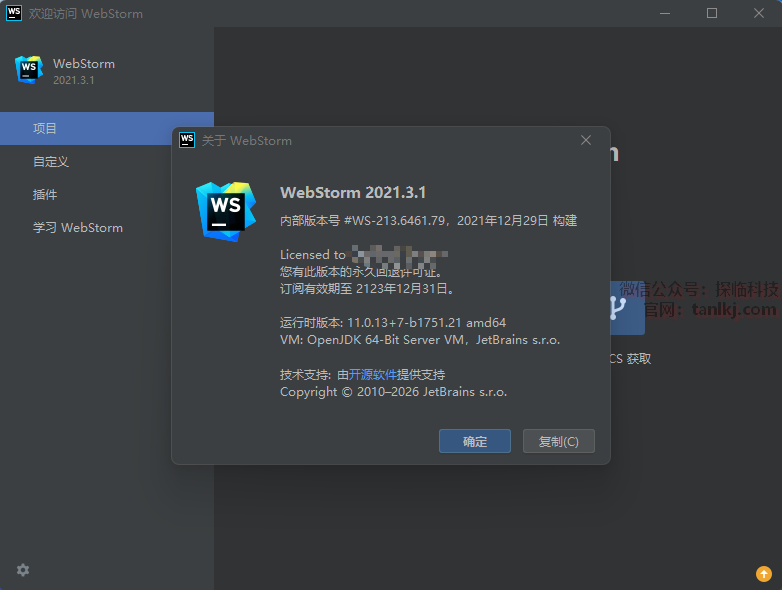Click the WS icon in welcome window title bar
This screenshot has height=590, width=782.
(13, 13)
